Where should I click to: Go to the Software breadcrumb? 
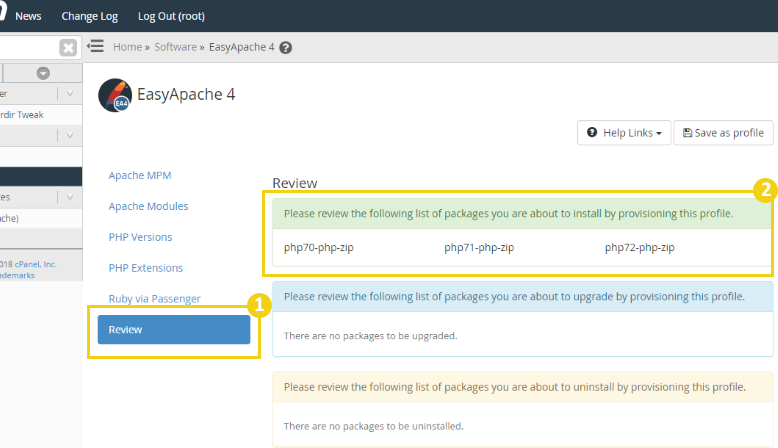(175, 47)
